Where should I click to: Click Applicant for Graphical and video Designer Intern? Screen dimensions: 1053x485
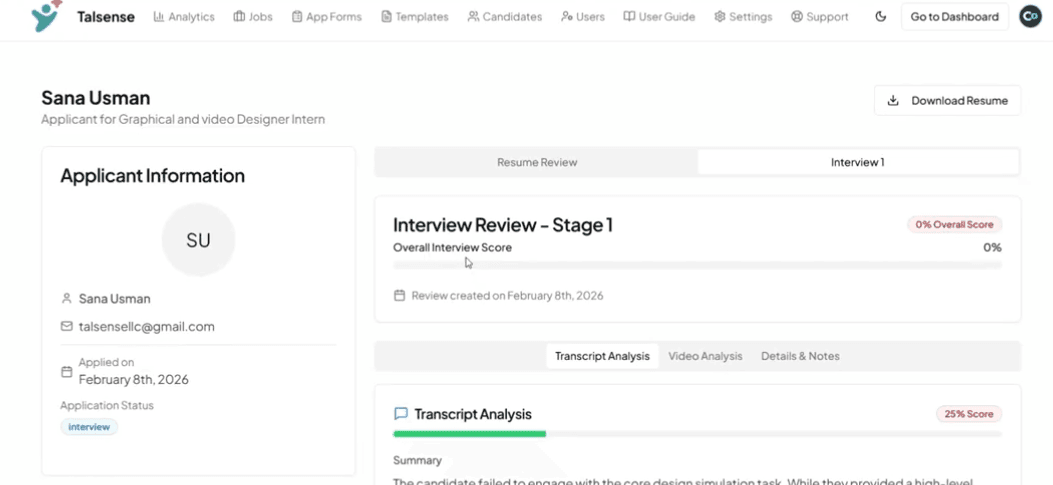[x=183, y=120]
